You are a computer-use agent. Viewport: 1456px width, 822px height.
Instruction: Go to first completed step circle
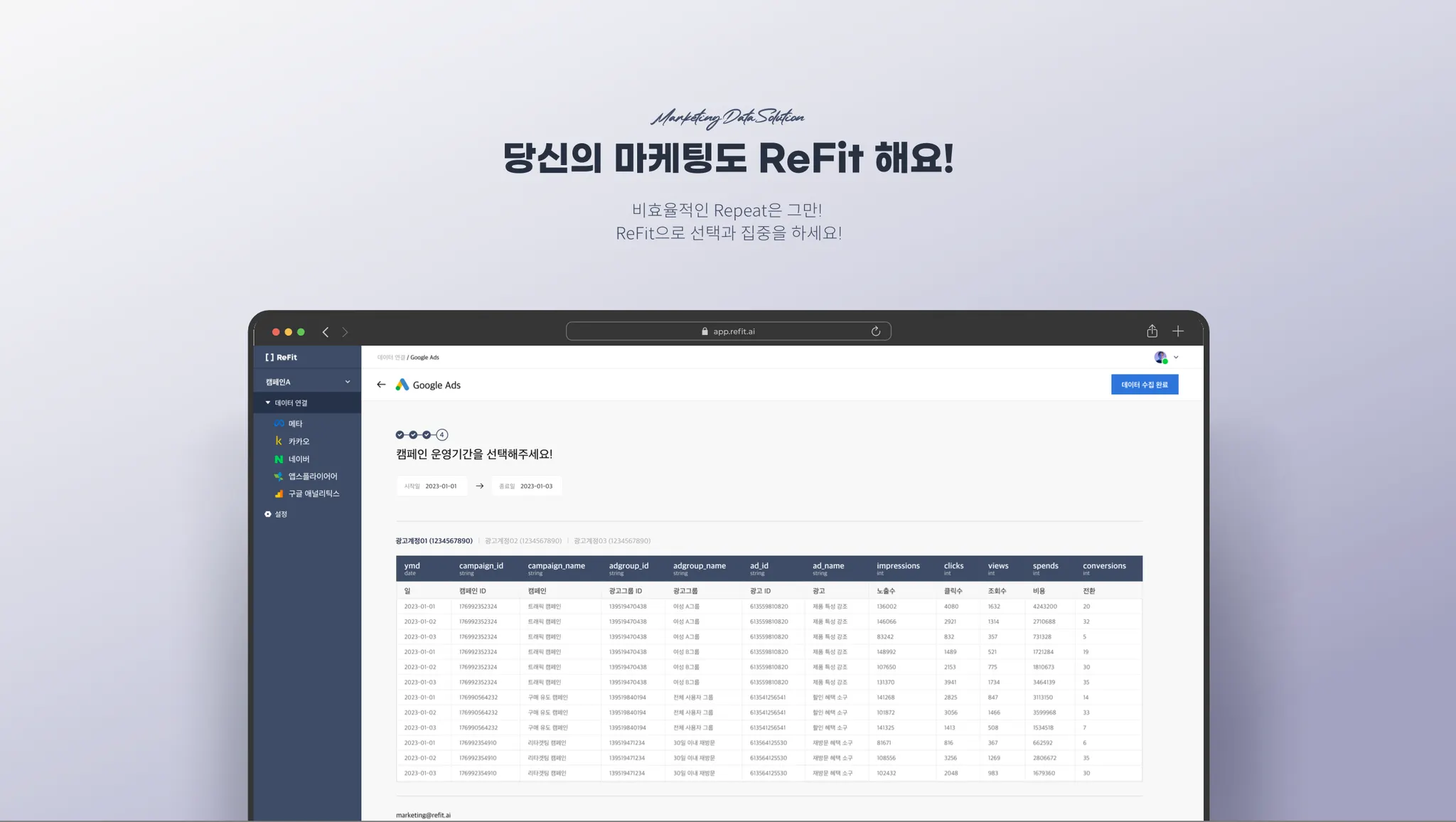pyautogui.click(x=400, y=434)
